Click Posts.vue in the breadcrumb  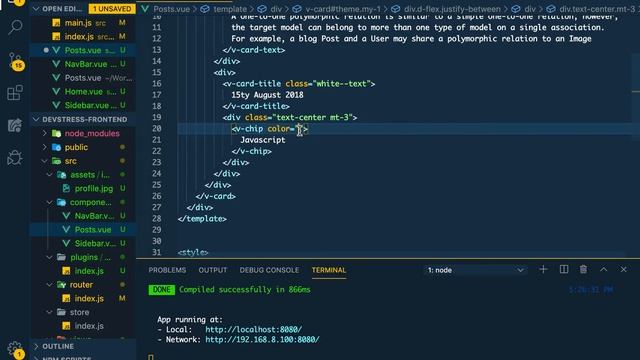click(171, 9)
